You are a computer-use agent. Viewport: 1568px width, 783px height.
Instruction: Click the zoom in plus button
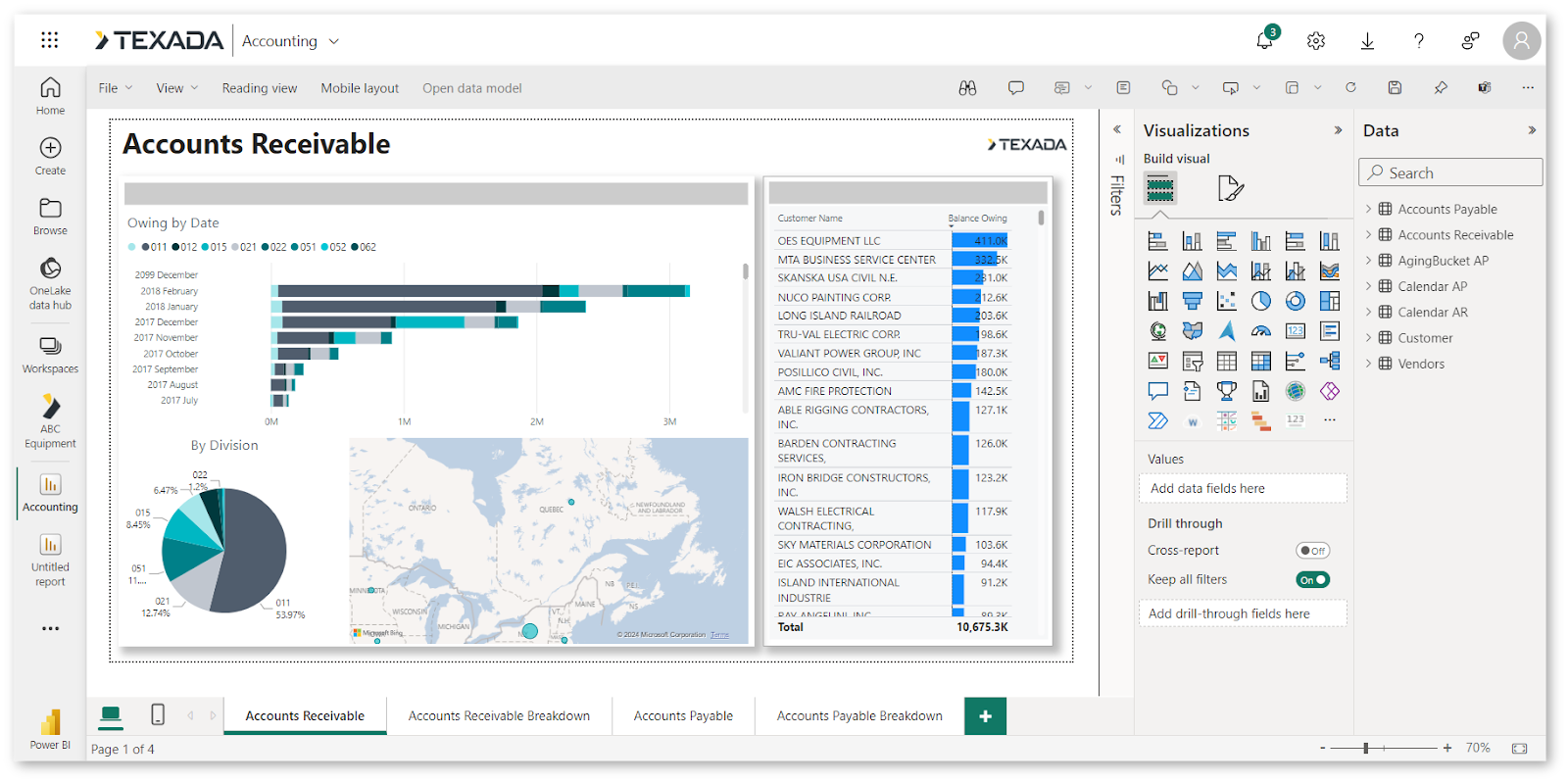click(x=1447, y=748)
